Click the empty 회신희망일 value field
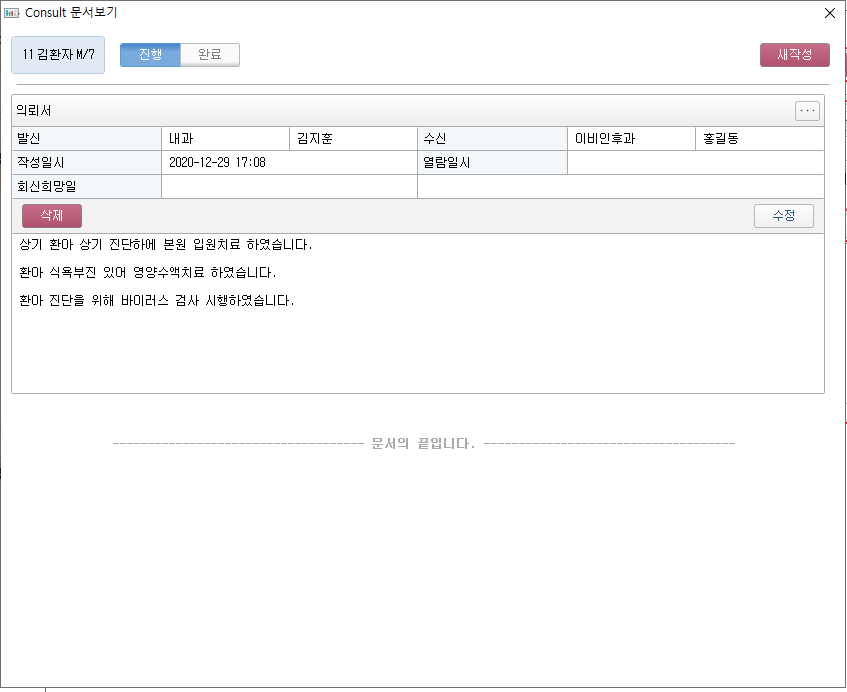This screenshot has width=847, height=692. pos(289,187)
